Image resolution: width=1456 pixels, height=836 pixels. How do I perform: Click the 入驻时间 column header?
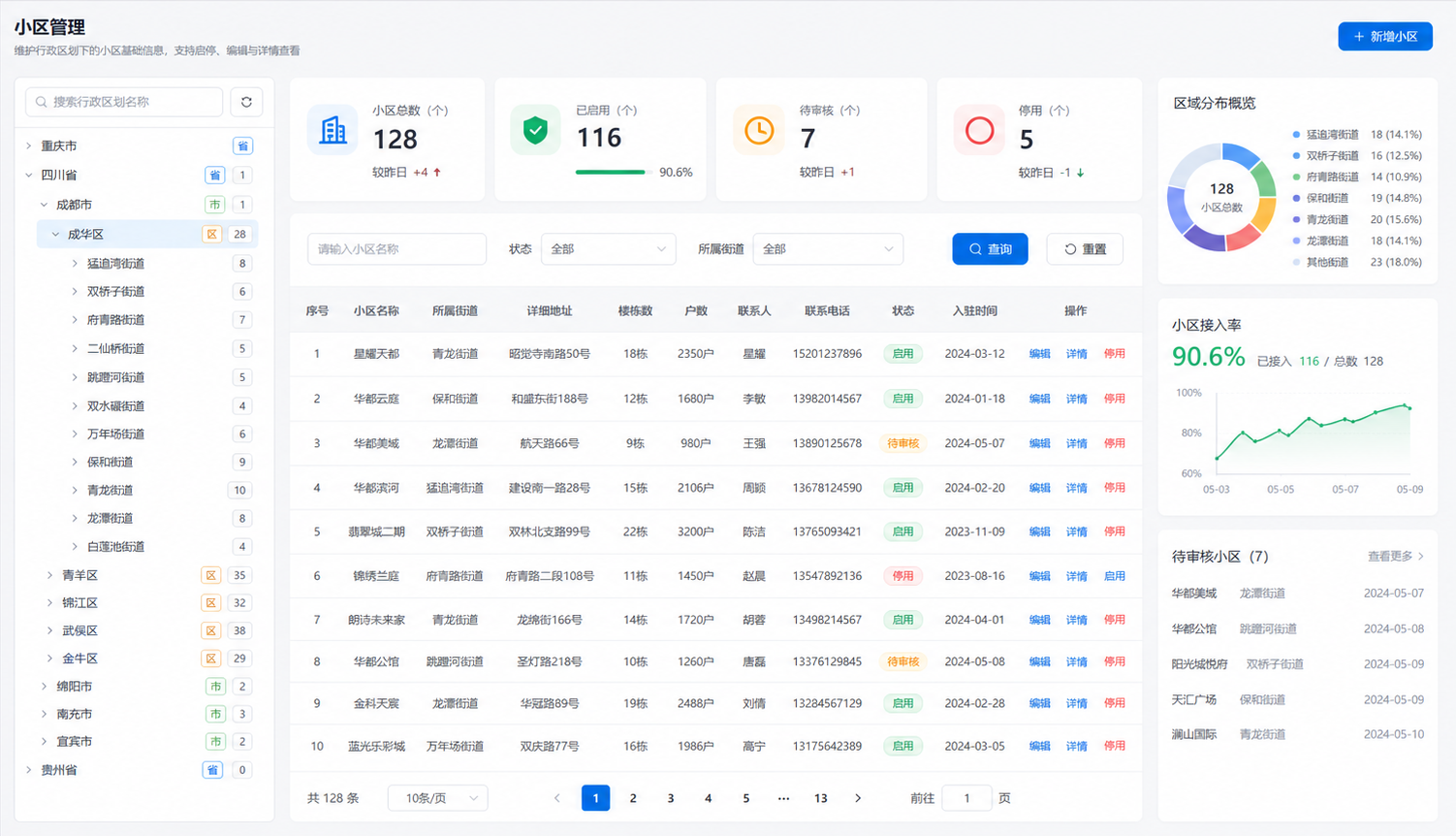[974, 311]
